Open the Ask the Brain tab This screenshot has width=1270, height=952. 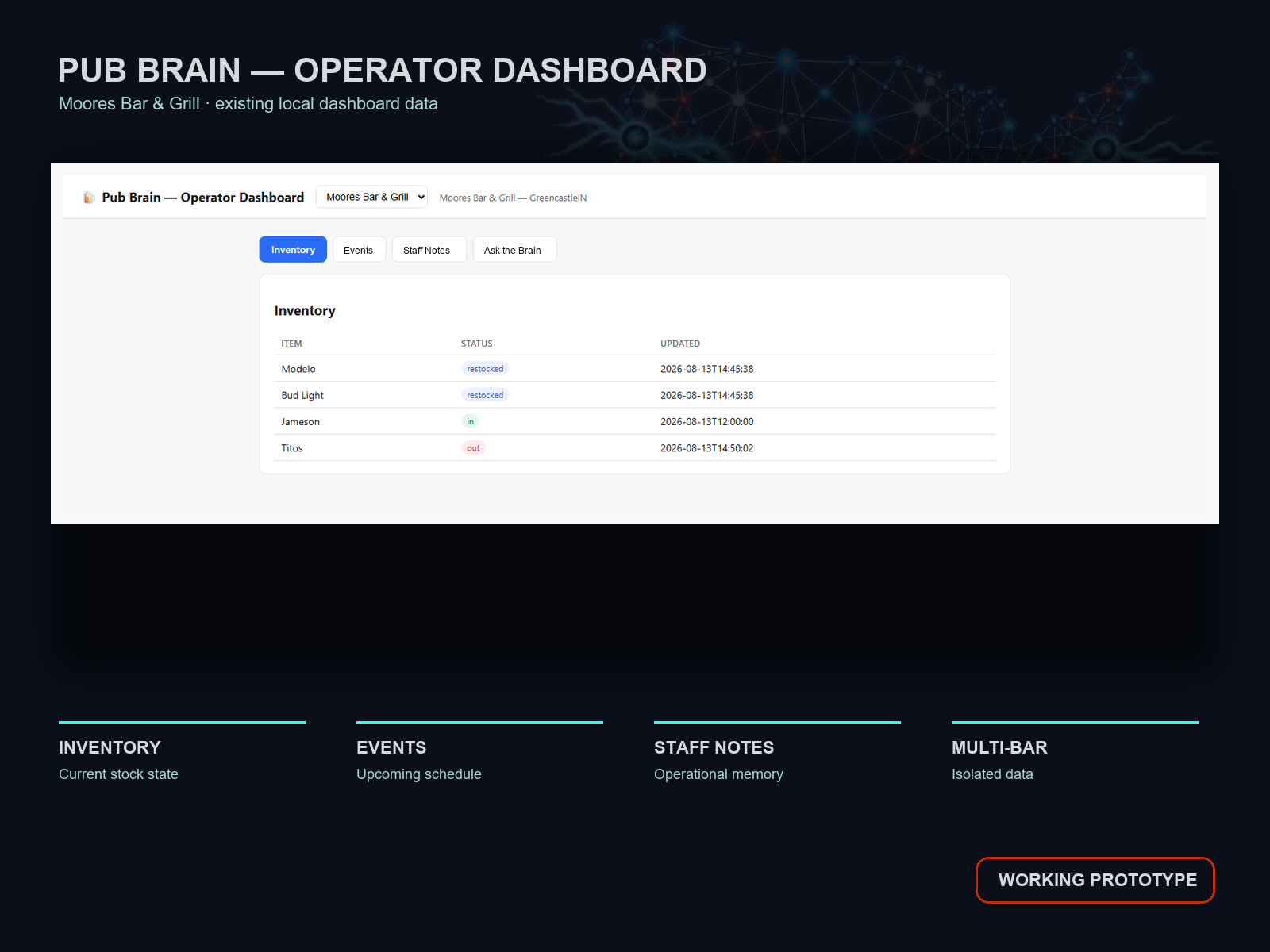click(x=514, y=250)
